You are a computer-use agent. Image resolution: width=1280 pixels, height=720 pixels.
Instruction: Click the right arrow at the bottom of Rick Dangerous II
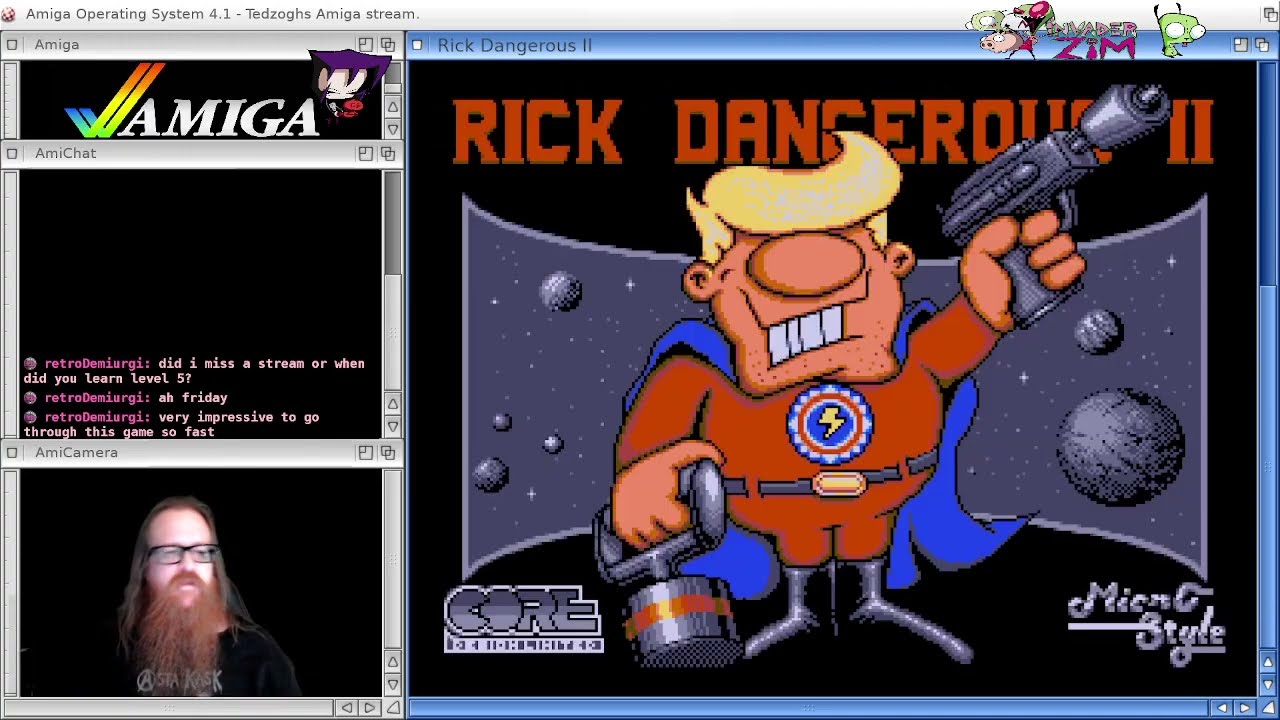[x=1245, y=708]
